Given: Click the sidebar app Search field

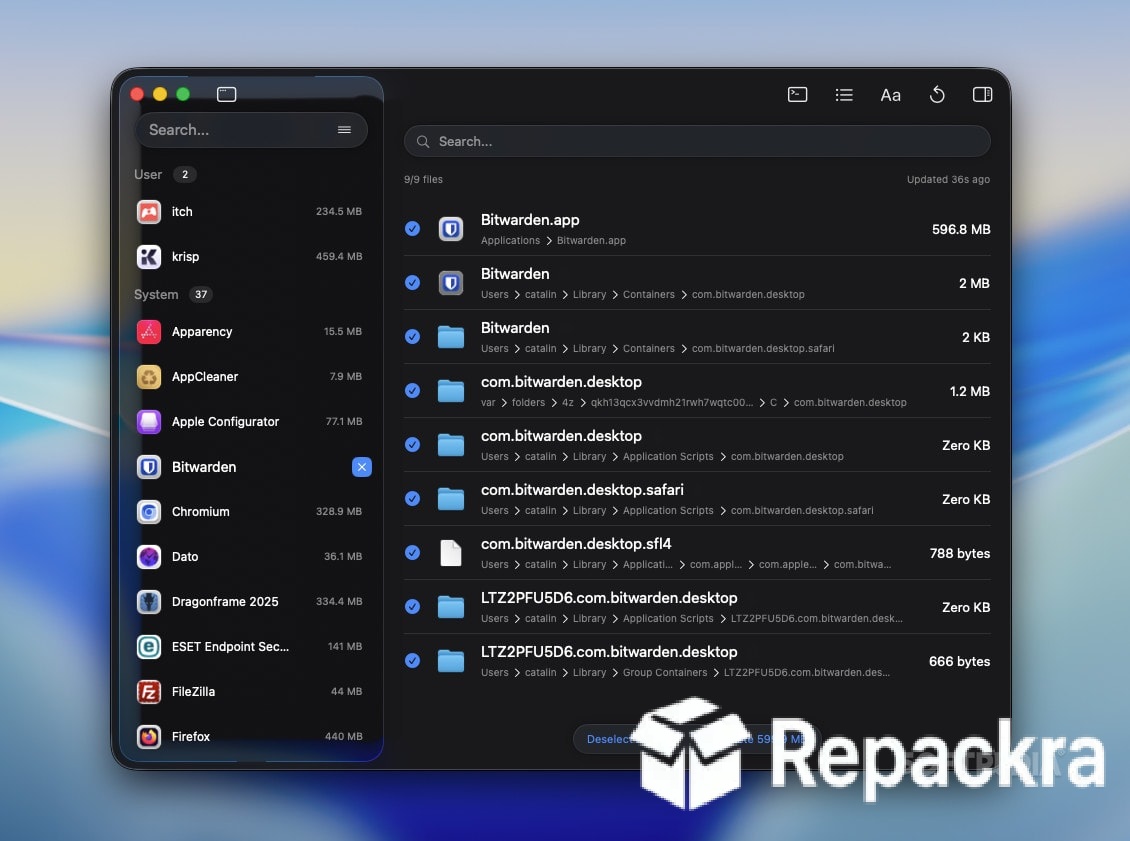Looking at the screenshot, I should (x=252, y=130).
